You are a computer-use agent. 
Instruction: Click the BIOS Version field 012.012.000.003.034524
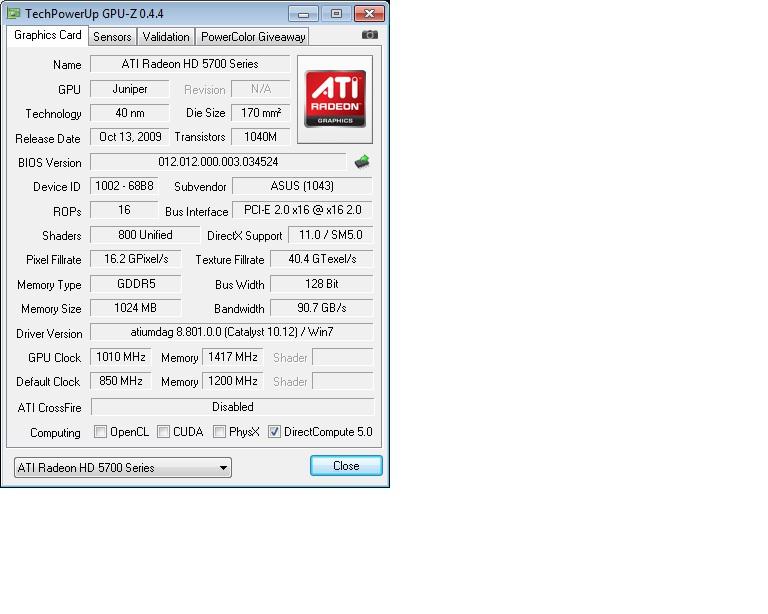tap(218, 162)
